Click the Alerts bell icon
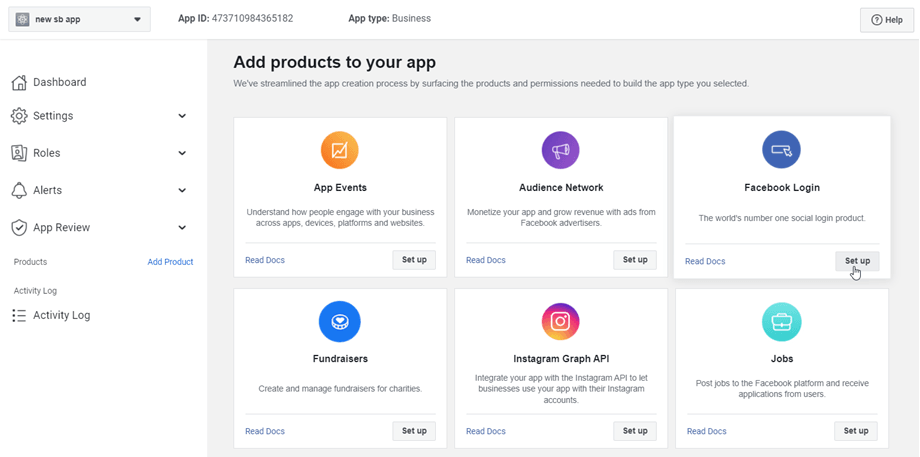The image size is (920, 457). pos(19,190)
